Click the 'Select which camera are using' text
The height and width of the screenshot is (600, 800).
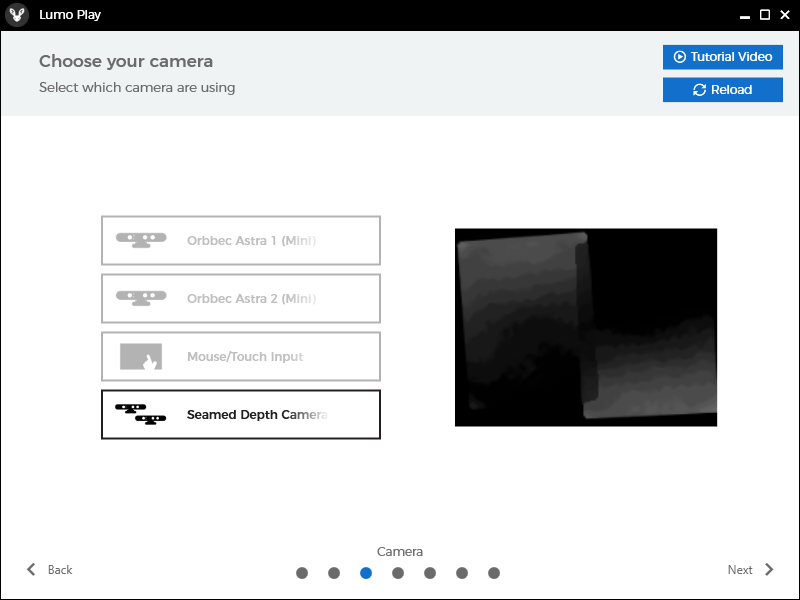coord(137,87)
